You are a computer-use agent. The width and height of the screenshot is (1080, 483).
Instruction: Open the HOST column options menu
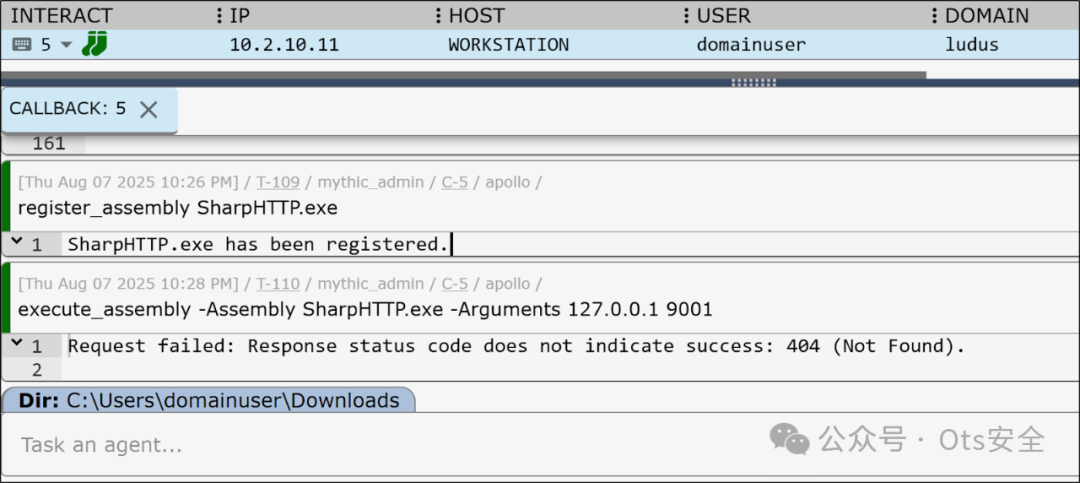[687, 16]
